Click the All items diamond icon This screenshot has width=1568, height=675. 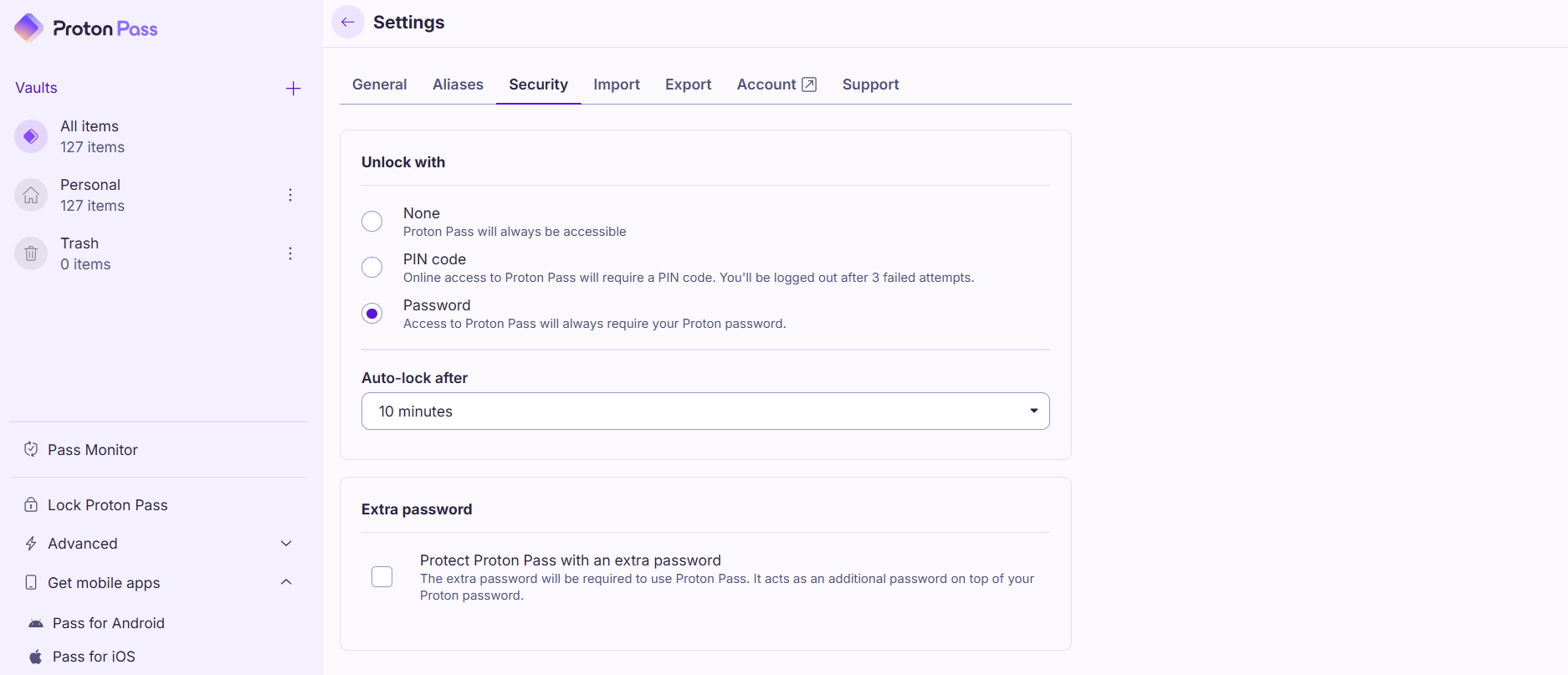[31, 136]
